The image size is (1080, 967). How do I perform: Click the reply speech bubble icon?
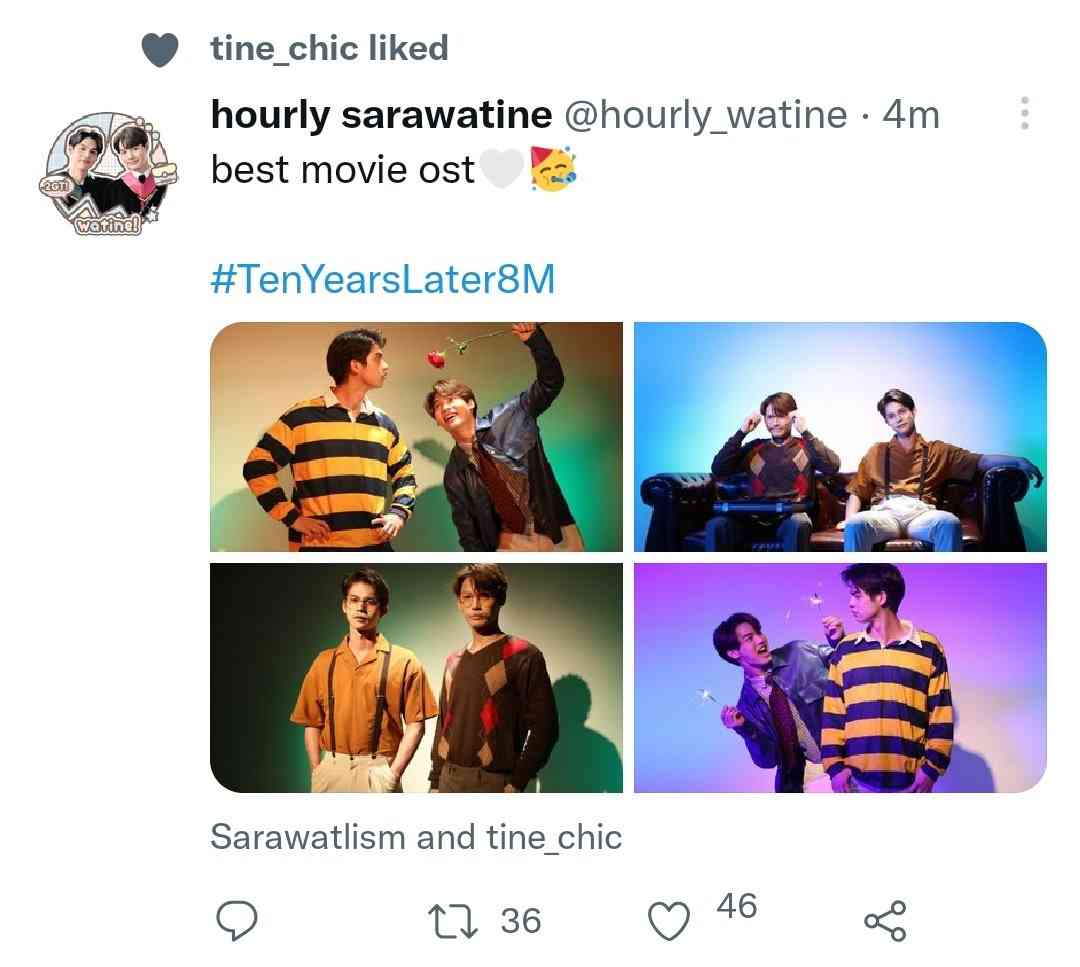(236, 920)
